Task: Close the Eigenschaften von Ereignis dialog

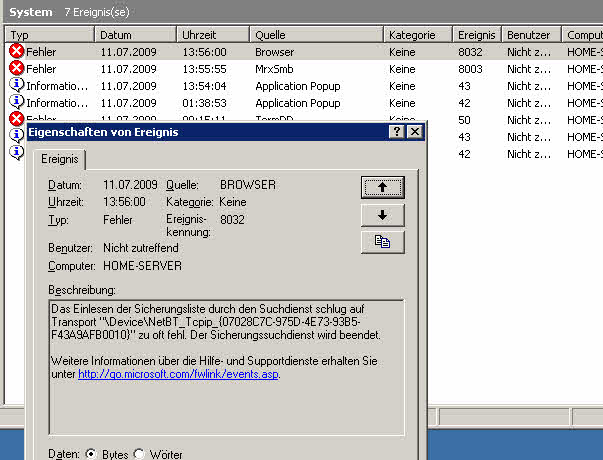Action: tap(415, 132)
